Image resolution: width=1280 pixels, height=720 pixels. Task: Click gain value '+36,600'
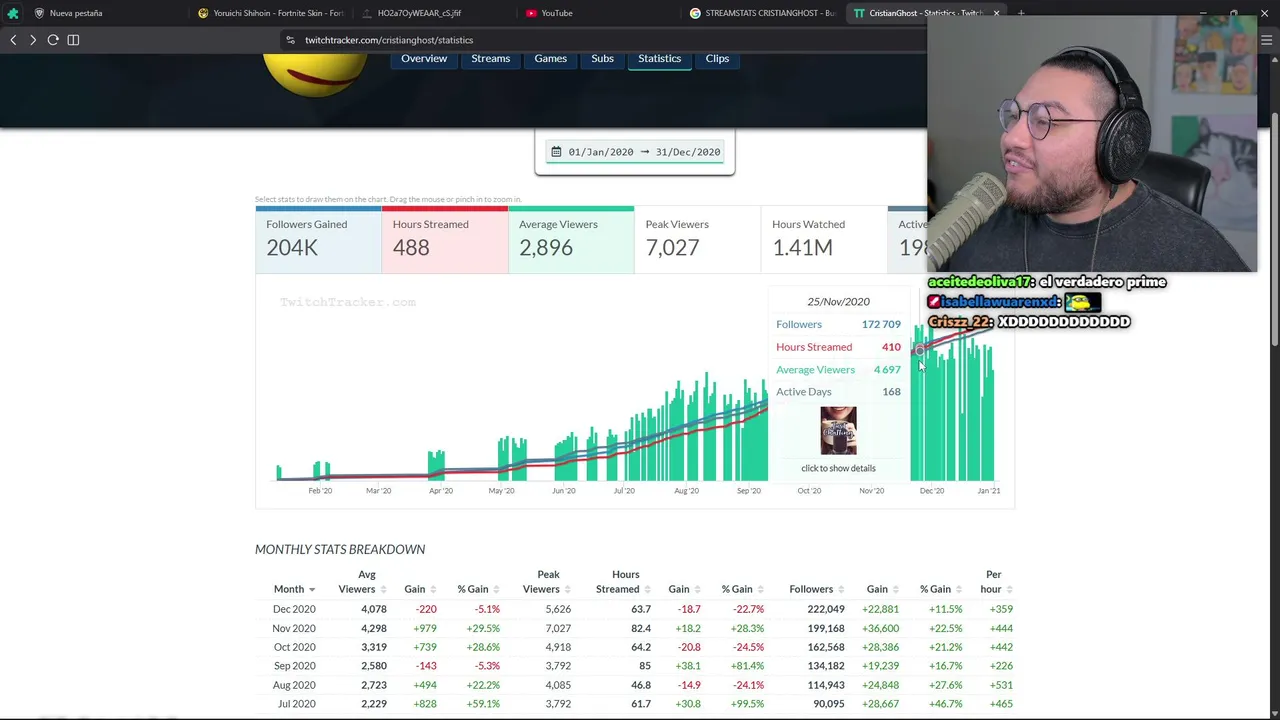coord(879,628)
